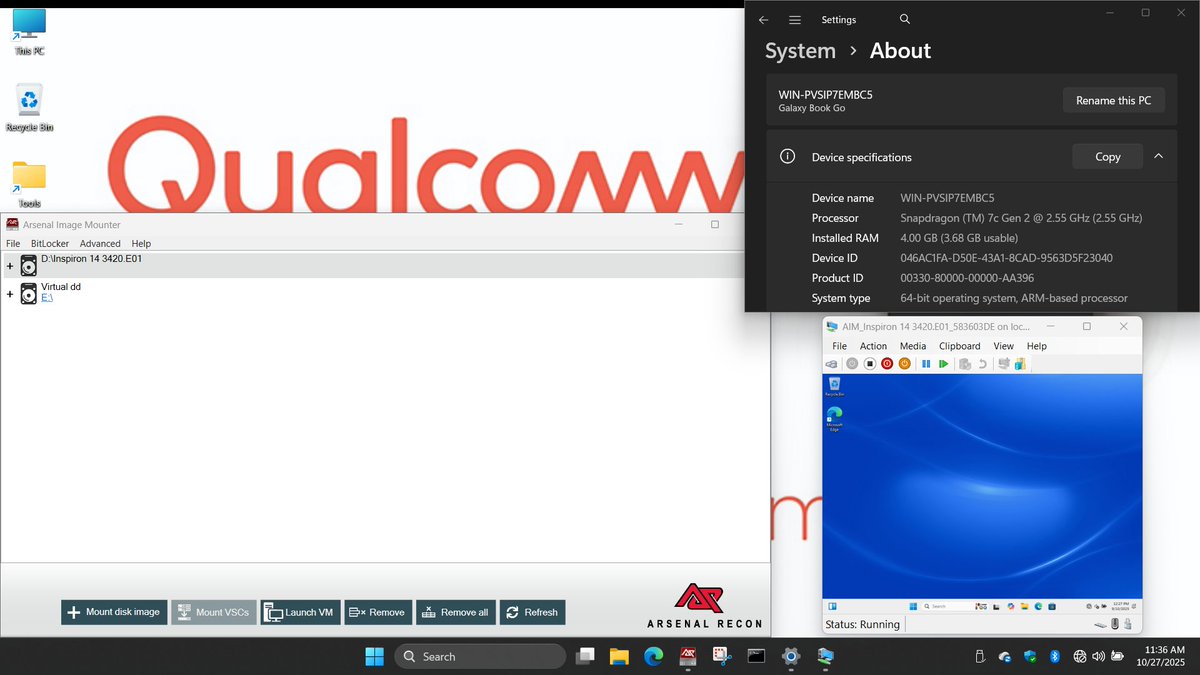This screenshot has height=675, width=1200.
Task: Open the File menu in the VM window
Action: click(x=840, y=346)
